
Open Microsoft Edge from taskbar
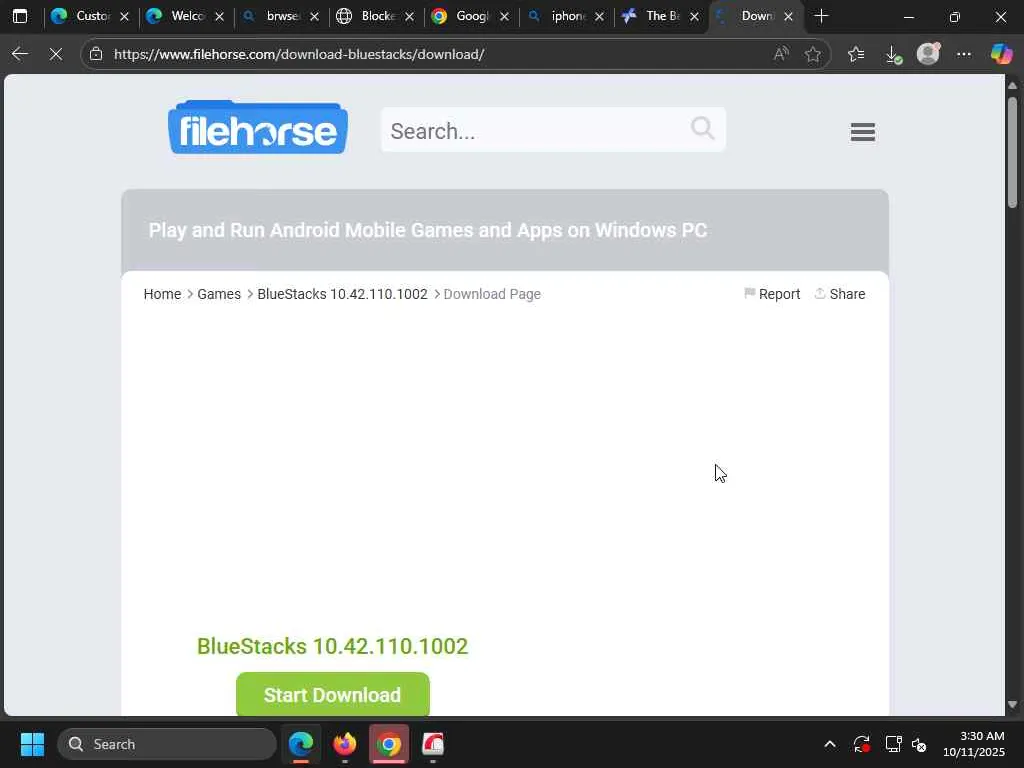point(301,744)
